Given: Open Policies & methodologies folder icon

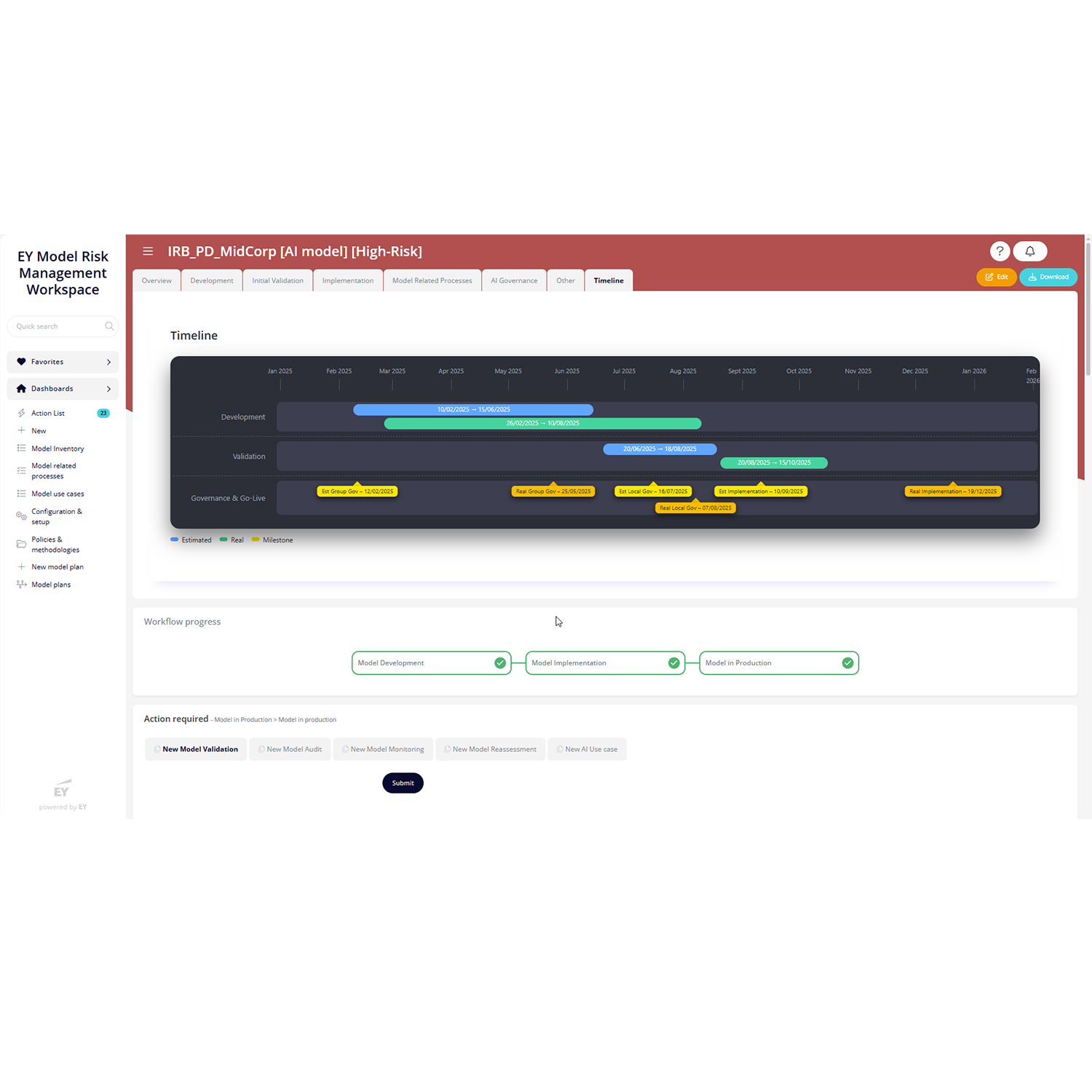Looking at the screenshot, I should click(x=22, y=544).
